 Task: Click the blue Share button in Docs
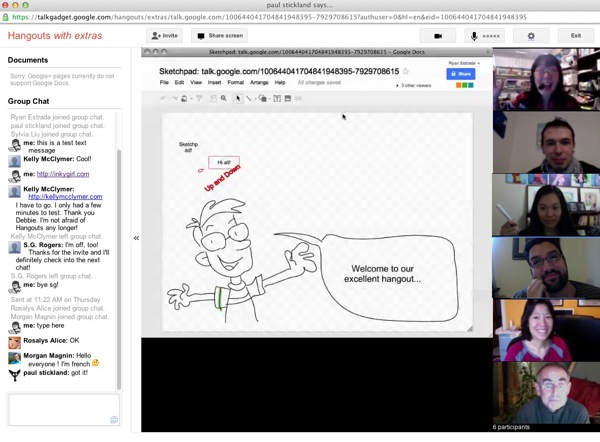pos(461,74)
